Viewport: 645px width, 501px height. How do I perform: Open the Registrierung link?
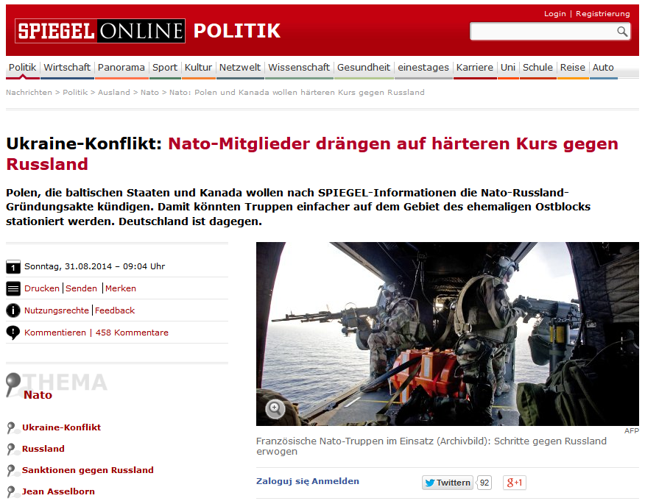(x=603, y=14)
